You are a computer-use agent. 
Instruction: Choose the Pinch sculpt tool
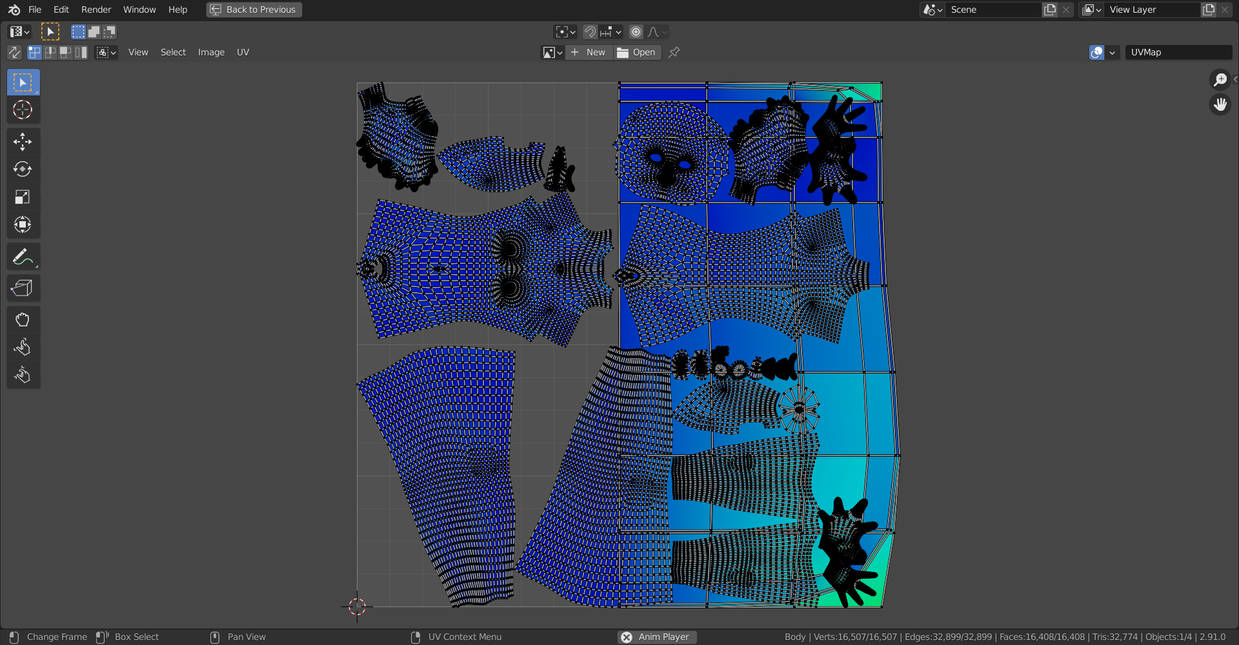[x=23, y=375]
